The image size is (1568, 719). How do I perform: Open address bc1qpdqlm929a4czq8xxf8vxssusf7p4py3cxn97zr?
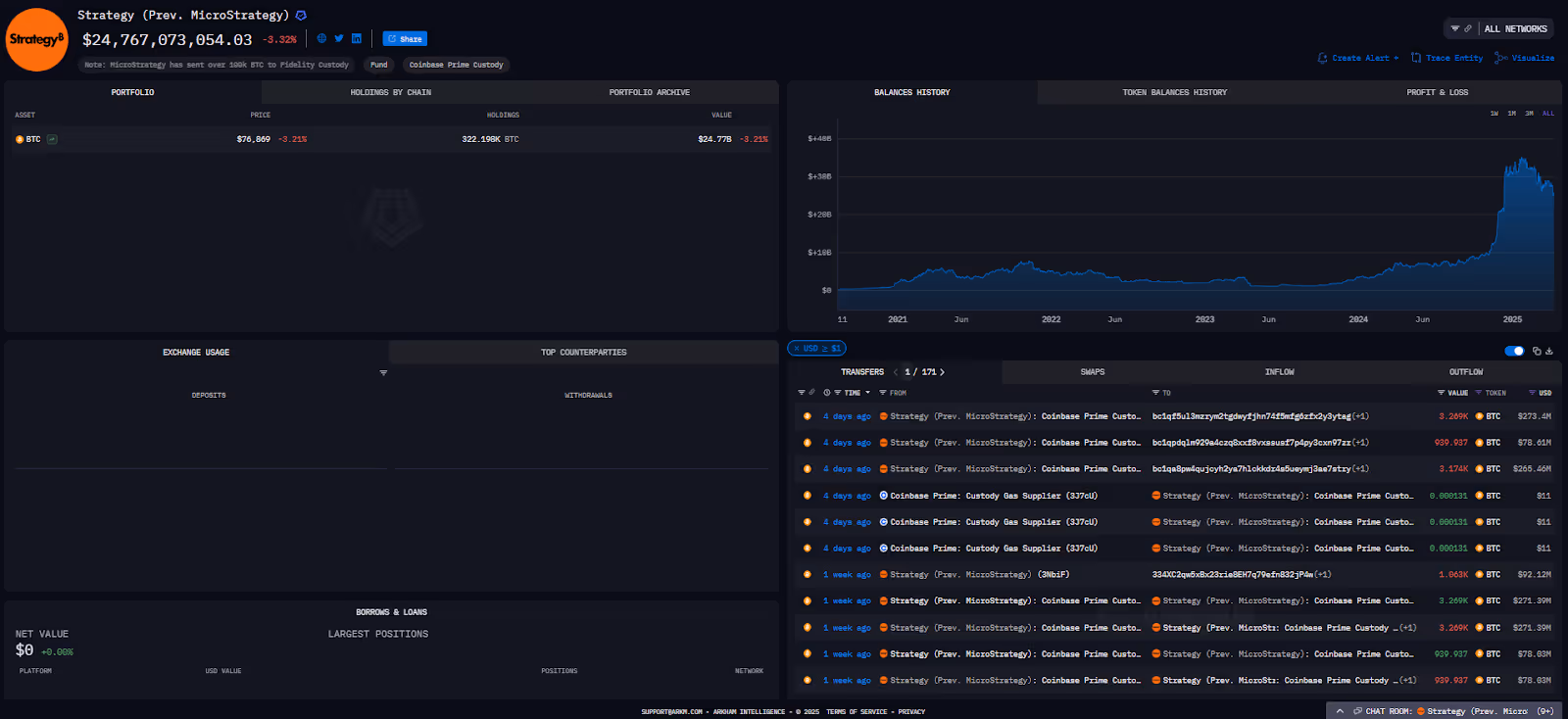coord(1251,443)
